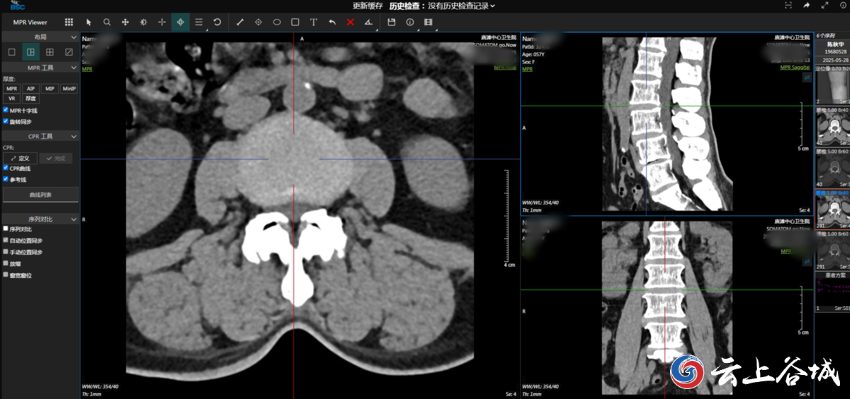The height and width of the screenshot is (399, 850).
Task: Toggle the 自动位置同步 checkbox
Action: [x=5, y=240]
